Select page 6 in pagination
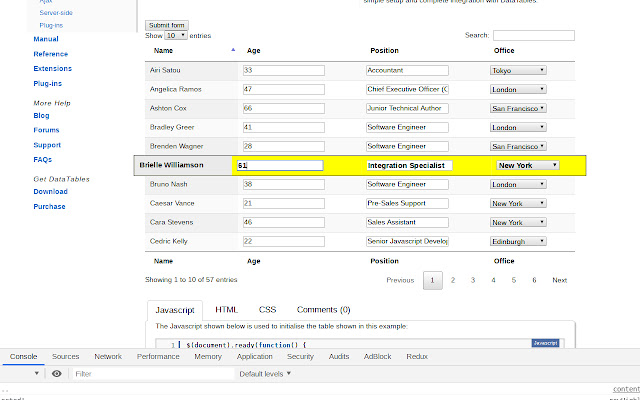 [534, 280]
